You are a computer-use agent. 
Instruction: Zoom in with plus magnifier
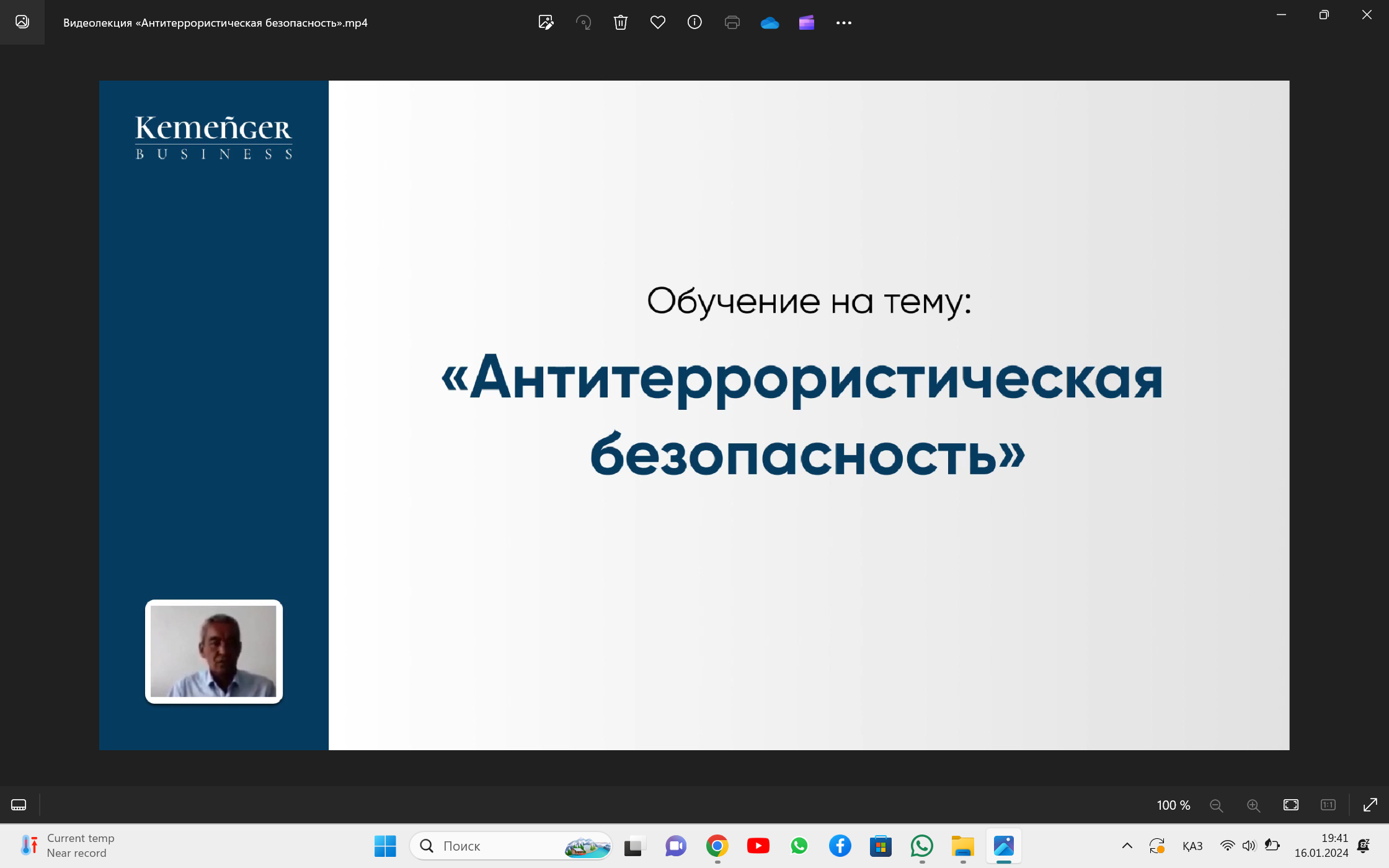click(1253, 805)
